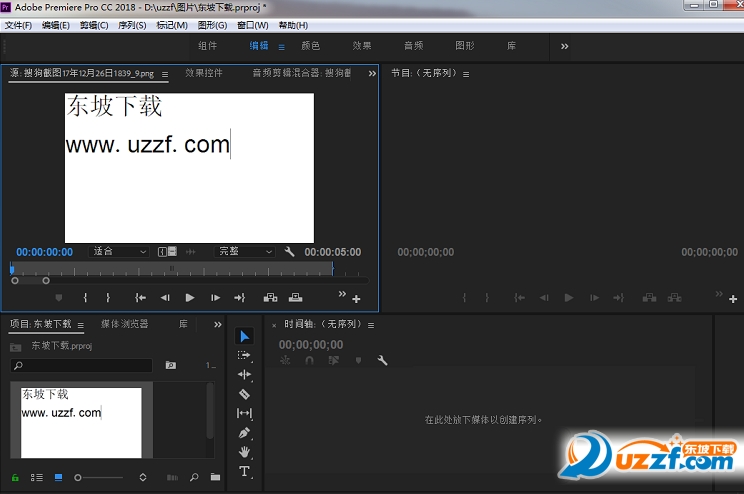The image size is (744, 494).
Task: Open the 序列(S) menu
Action: click(x=132, y=25)
